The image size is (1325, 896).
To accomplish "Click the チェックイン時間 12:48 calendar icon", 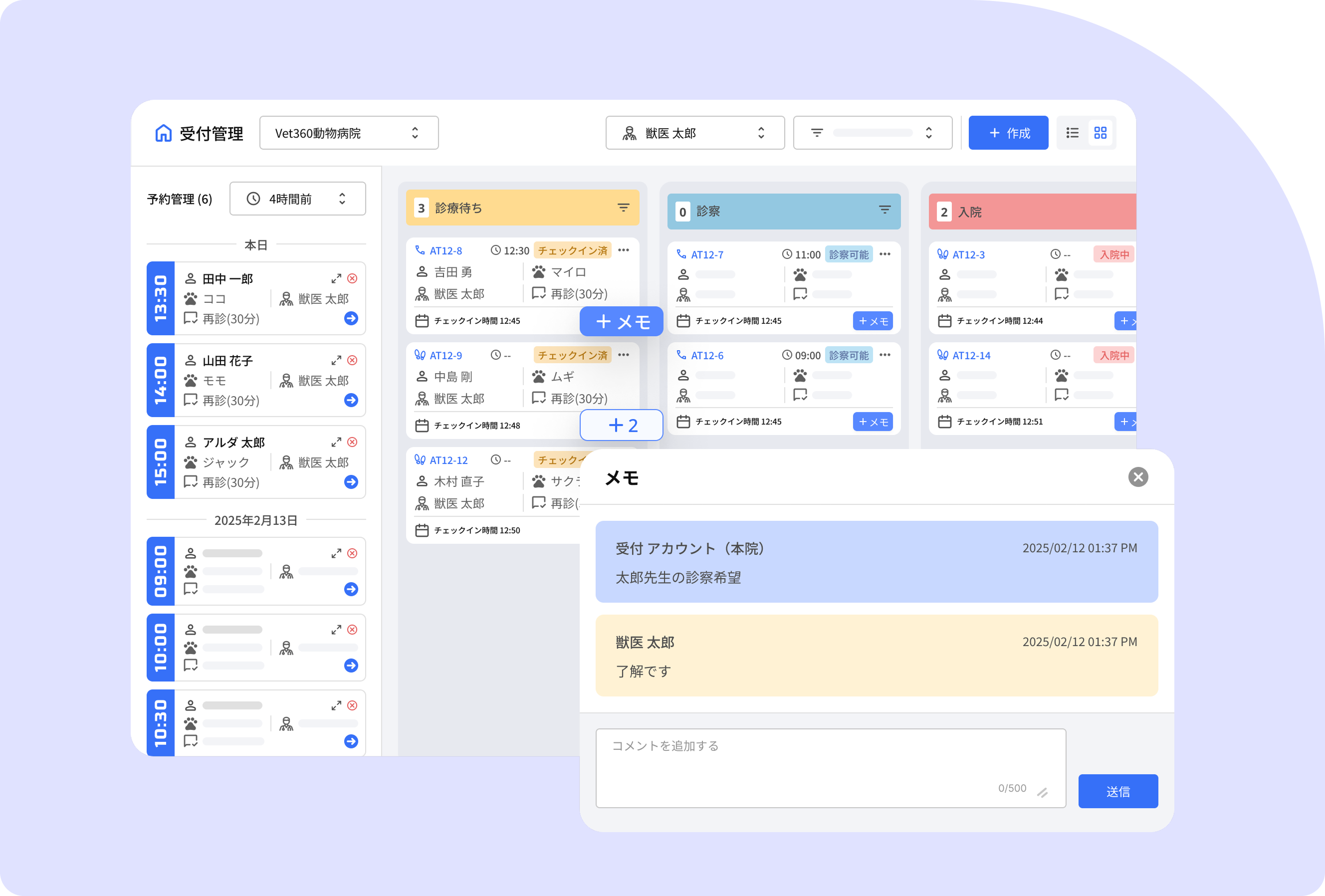I will pos(422,426).
